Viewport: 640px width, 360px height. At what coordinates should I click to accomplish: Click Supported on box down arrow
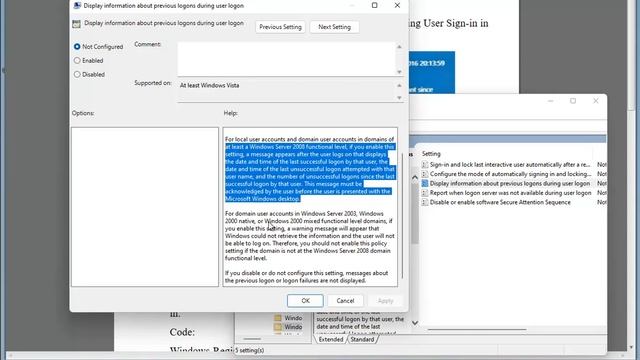(399, 98)
